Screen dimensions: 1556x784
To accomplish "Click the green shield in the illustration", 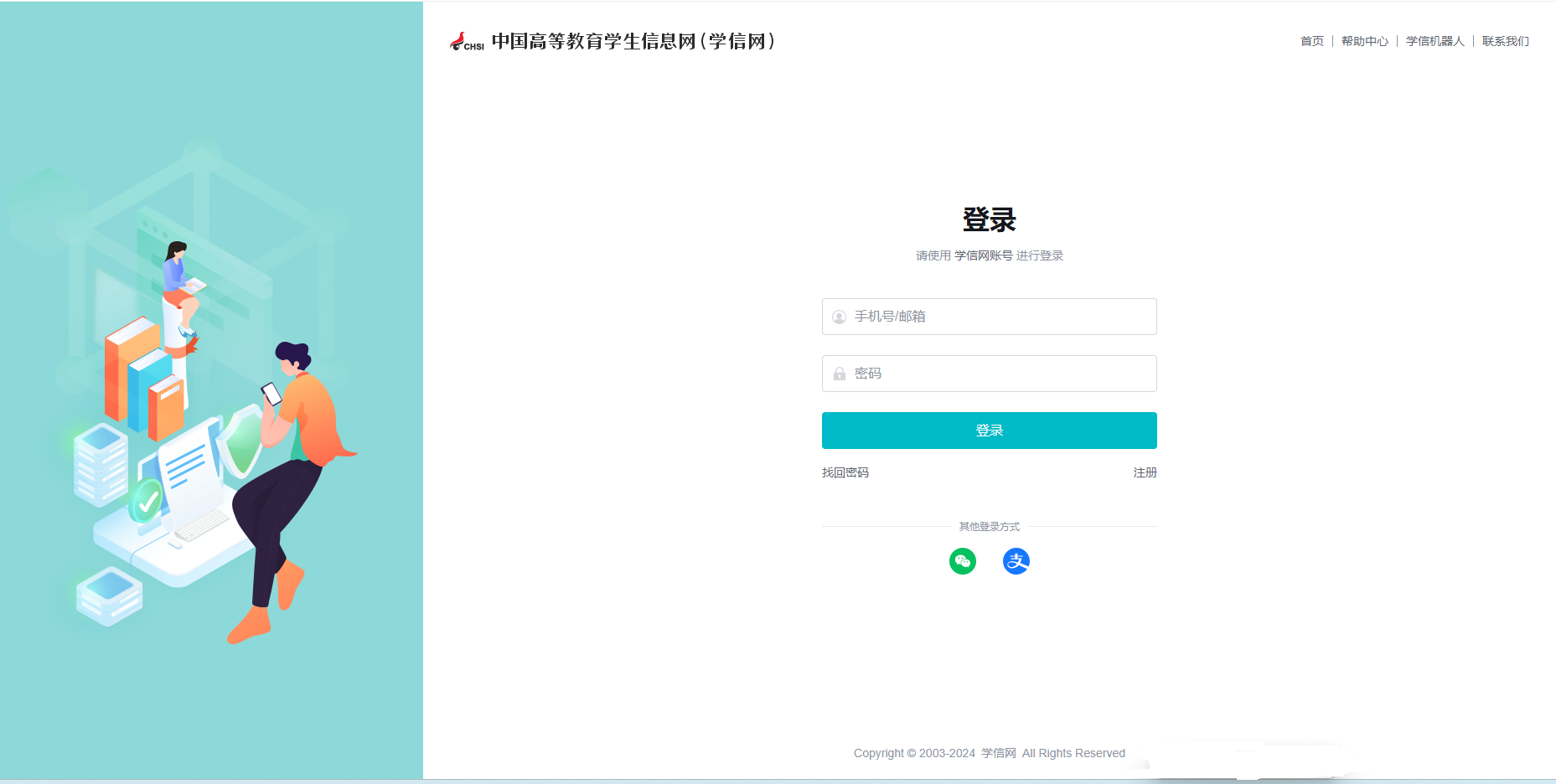I will [x=243, y=441].
